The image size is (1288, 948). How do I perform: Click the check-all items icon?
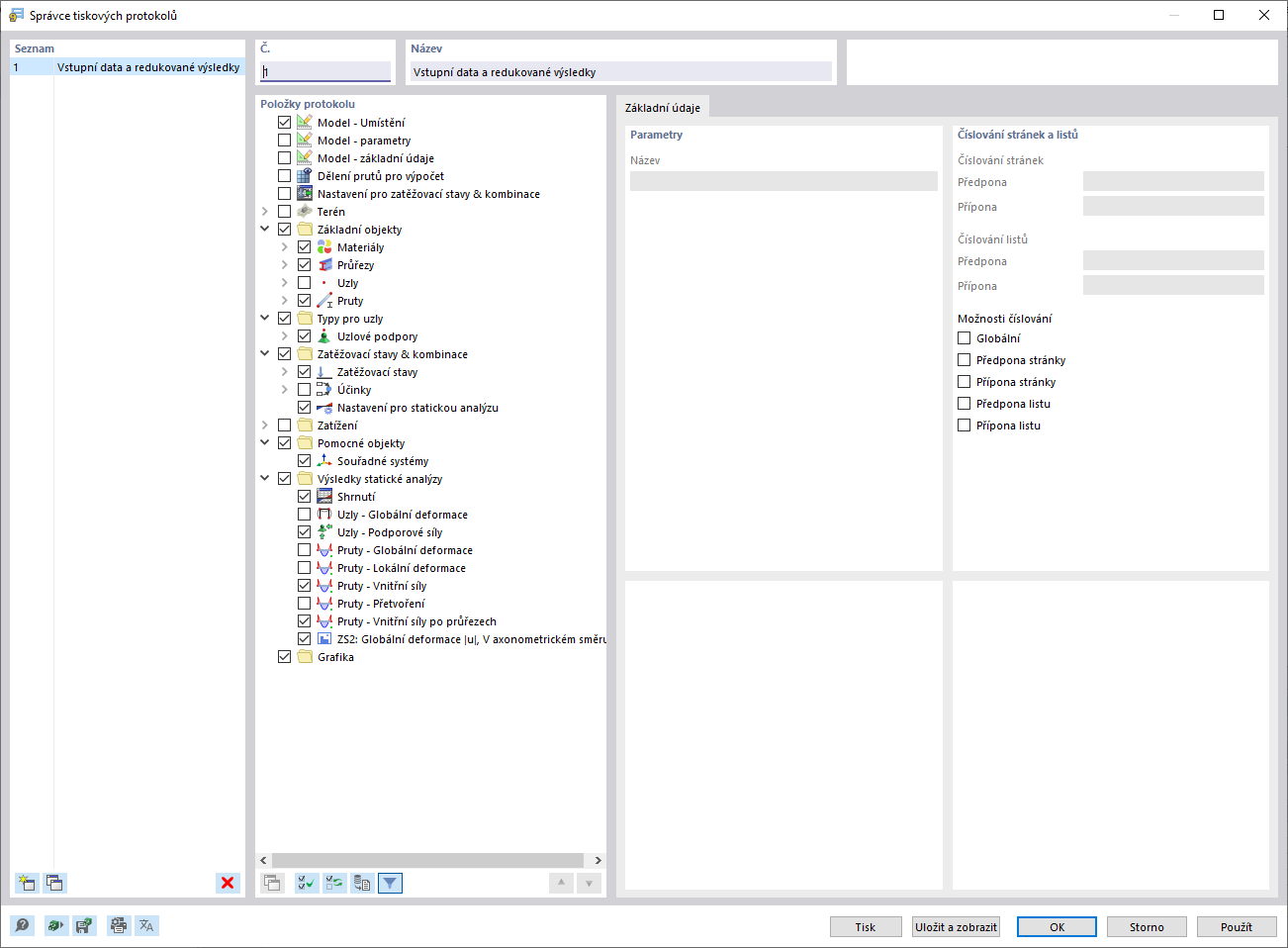point(307,883)
